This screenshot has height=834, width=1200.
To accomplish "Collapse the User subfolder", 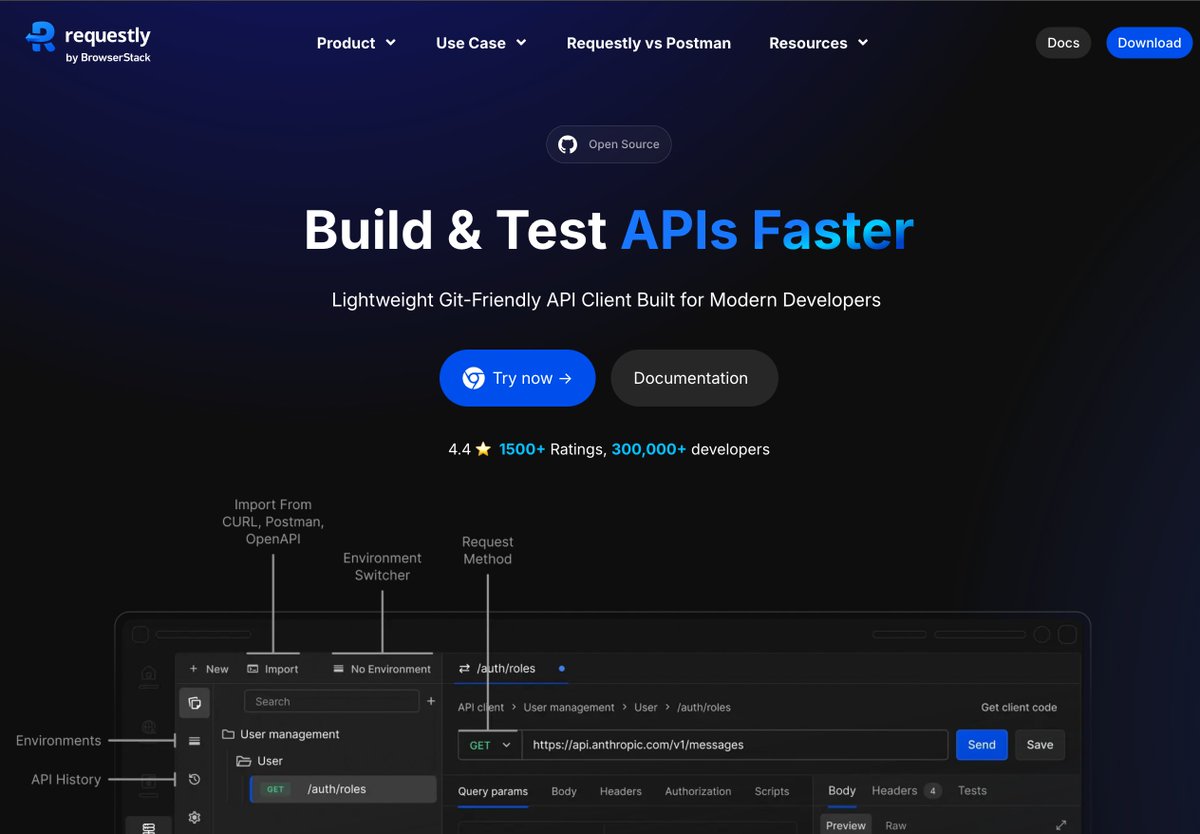I will click(260, 761).
